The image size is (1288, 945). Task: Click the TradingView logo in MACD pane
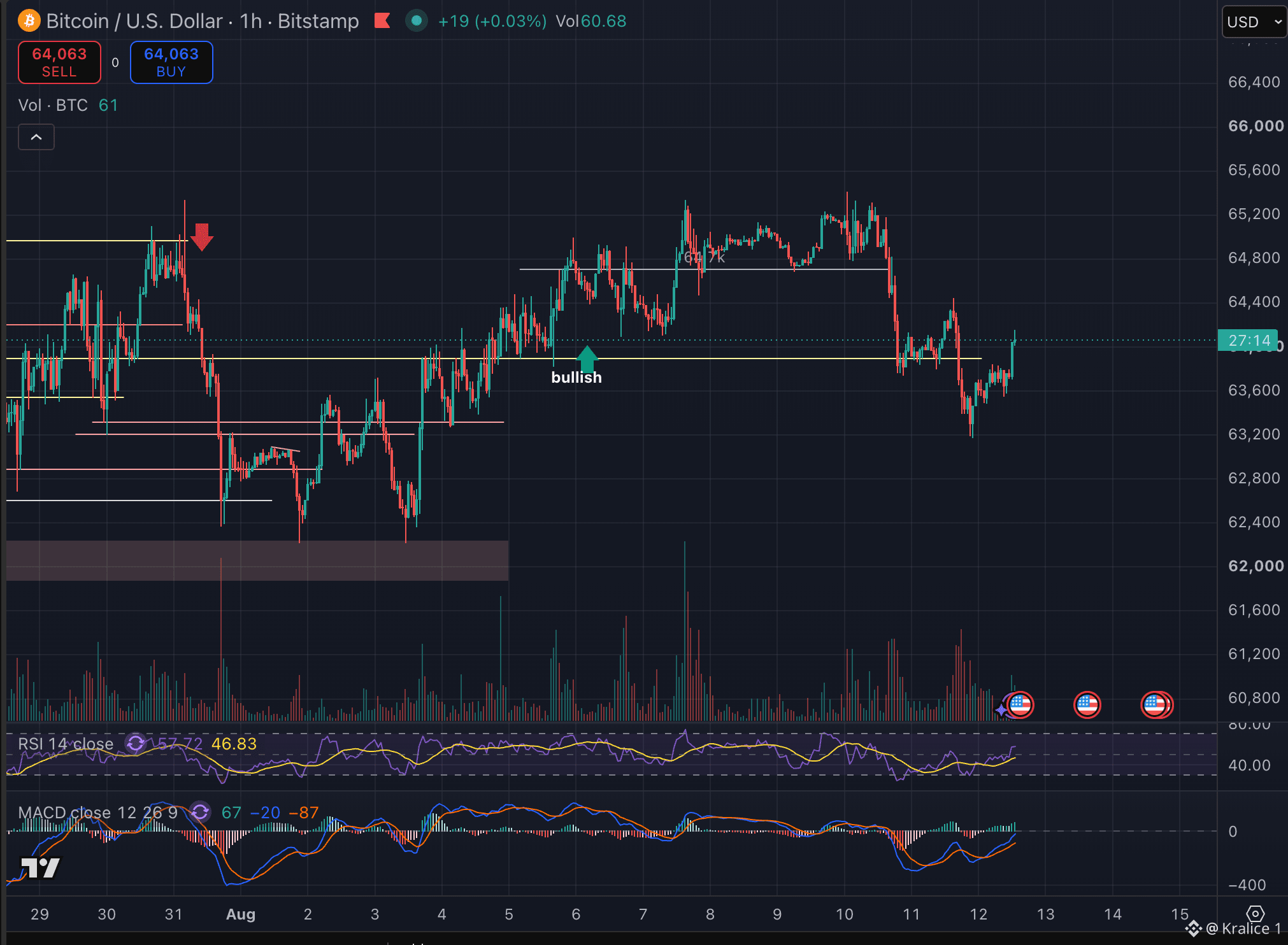coord(40,867)
